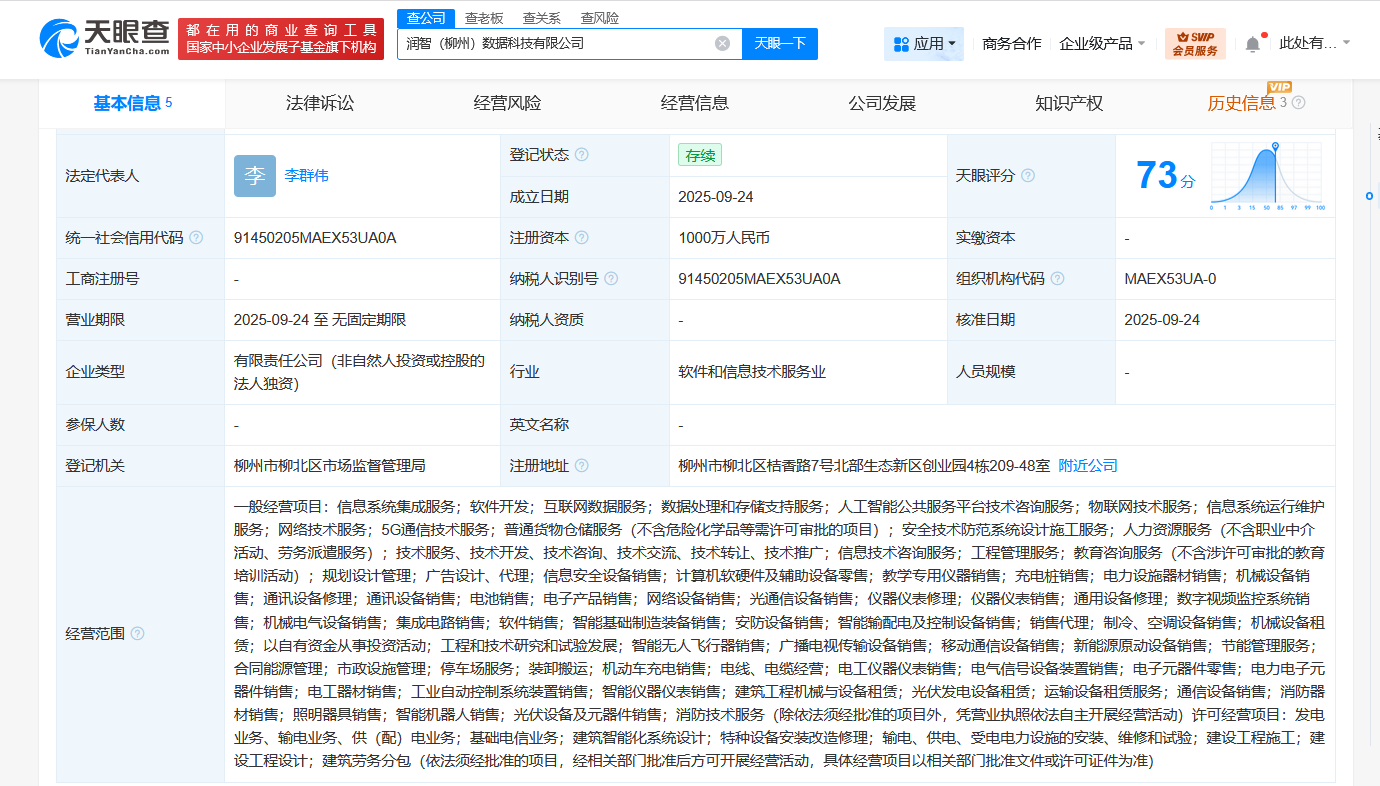Open the notification bell
The height and width of the screenshot is (786, 1380).
pyautogui.click(x=1253, y=42)
